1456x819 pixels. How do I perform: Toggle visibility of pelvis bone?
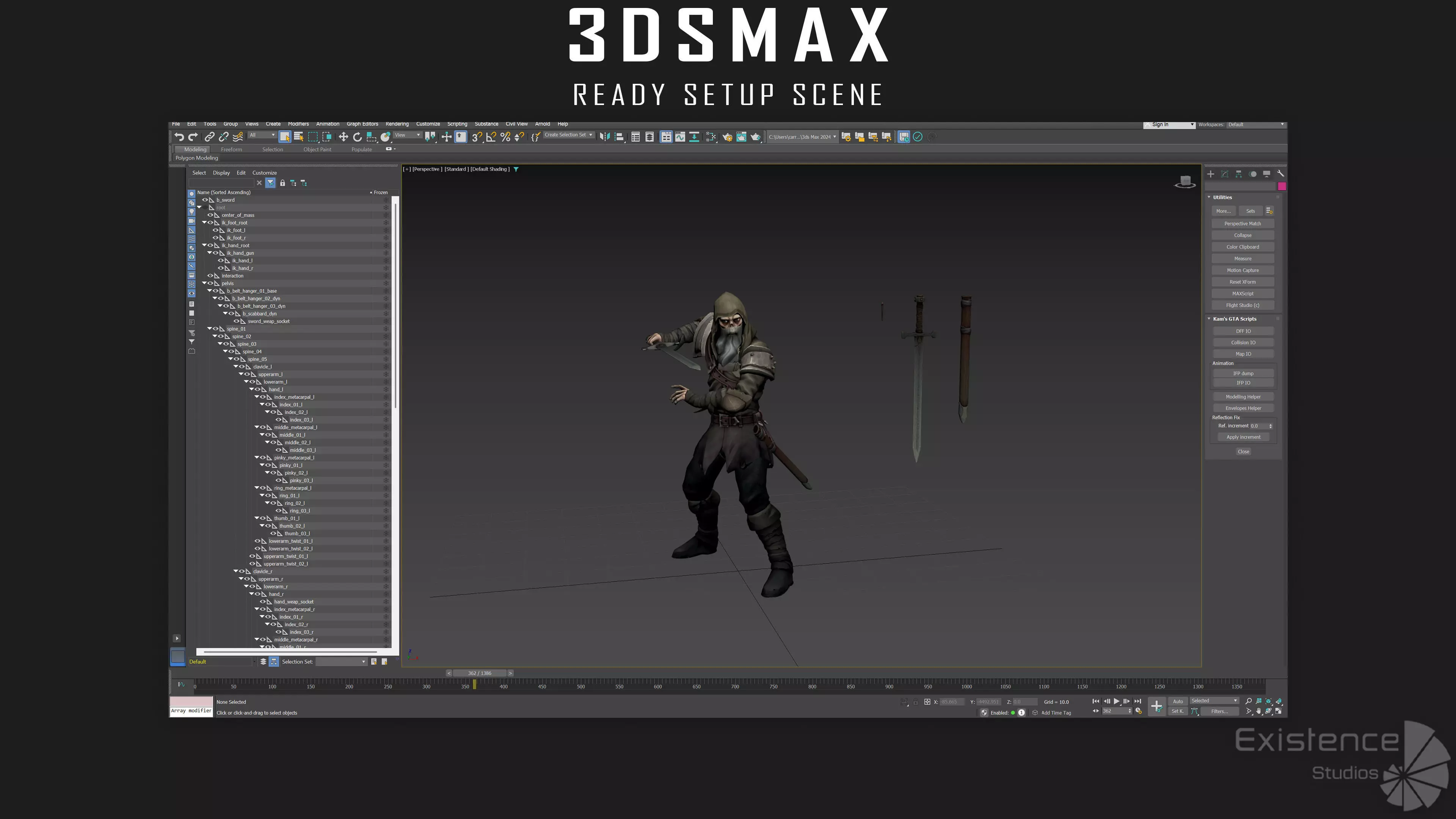pos(210,284)
